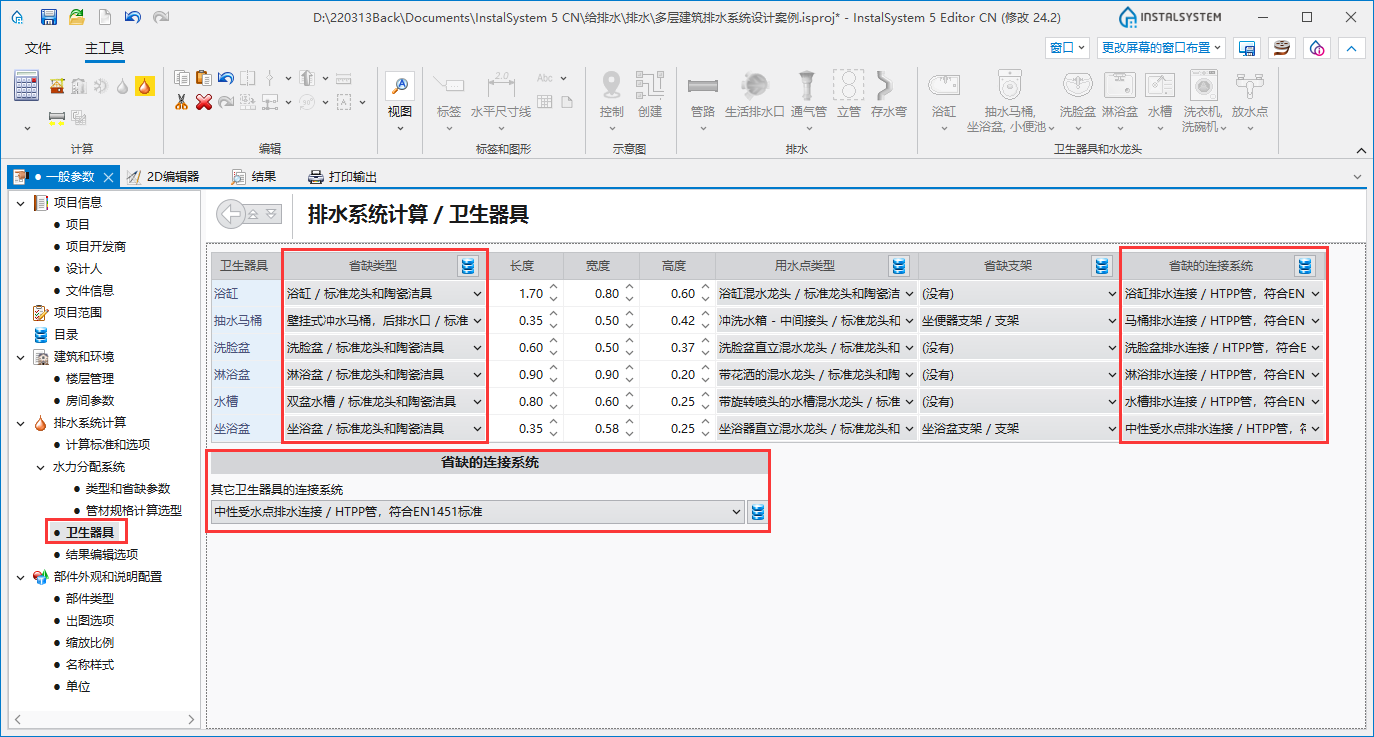
Task: Switch to the 主工具 ribbon tab
Action: pos(105,48)
